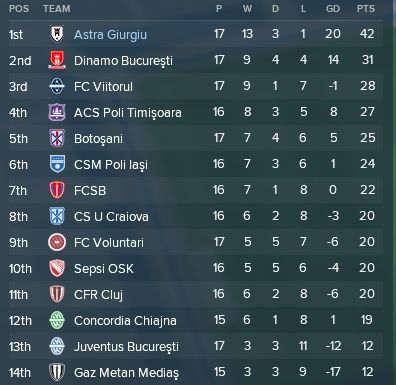Open the Astra Giurgiu team link
The image size is (396, 385).
coord(110,35)
